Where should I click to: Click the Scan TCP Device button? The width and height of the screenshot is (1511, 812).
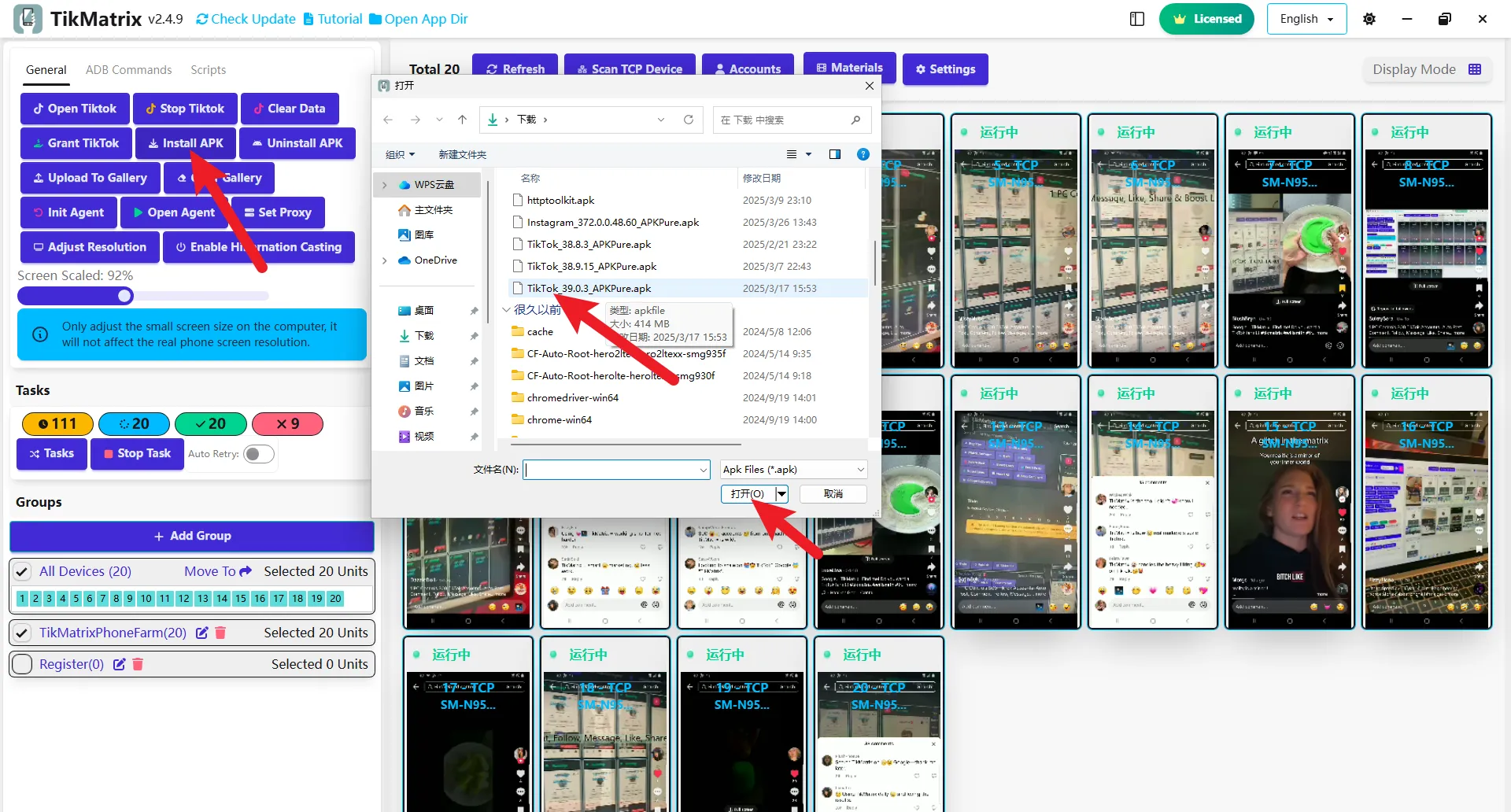click(x=630, y=69)
